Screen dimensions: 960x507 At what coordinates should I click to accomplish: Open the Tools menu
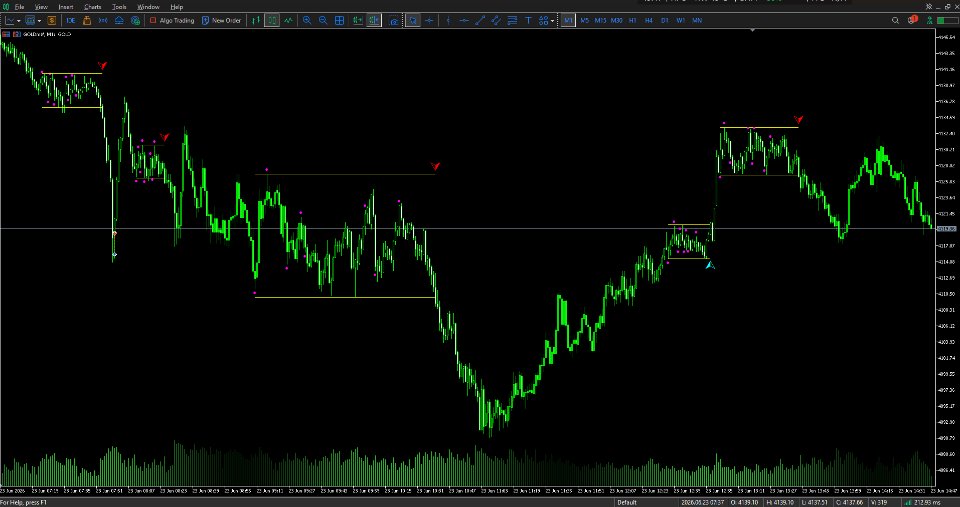[x=119, y=7]
